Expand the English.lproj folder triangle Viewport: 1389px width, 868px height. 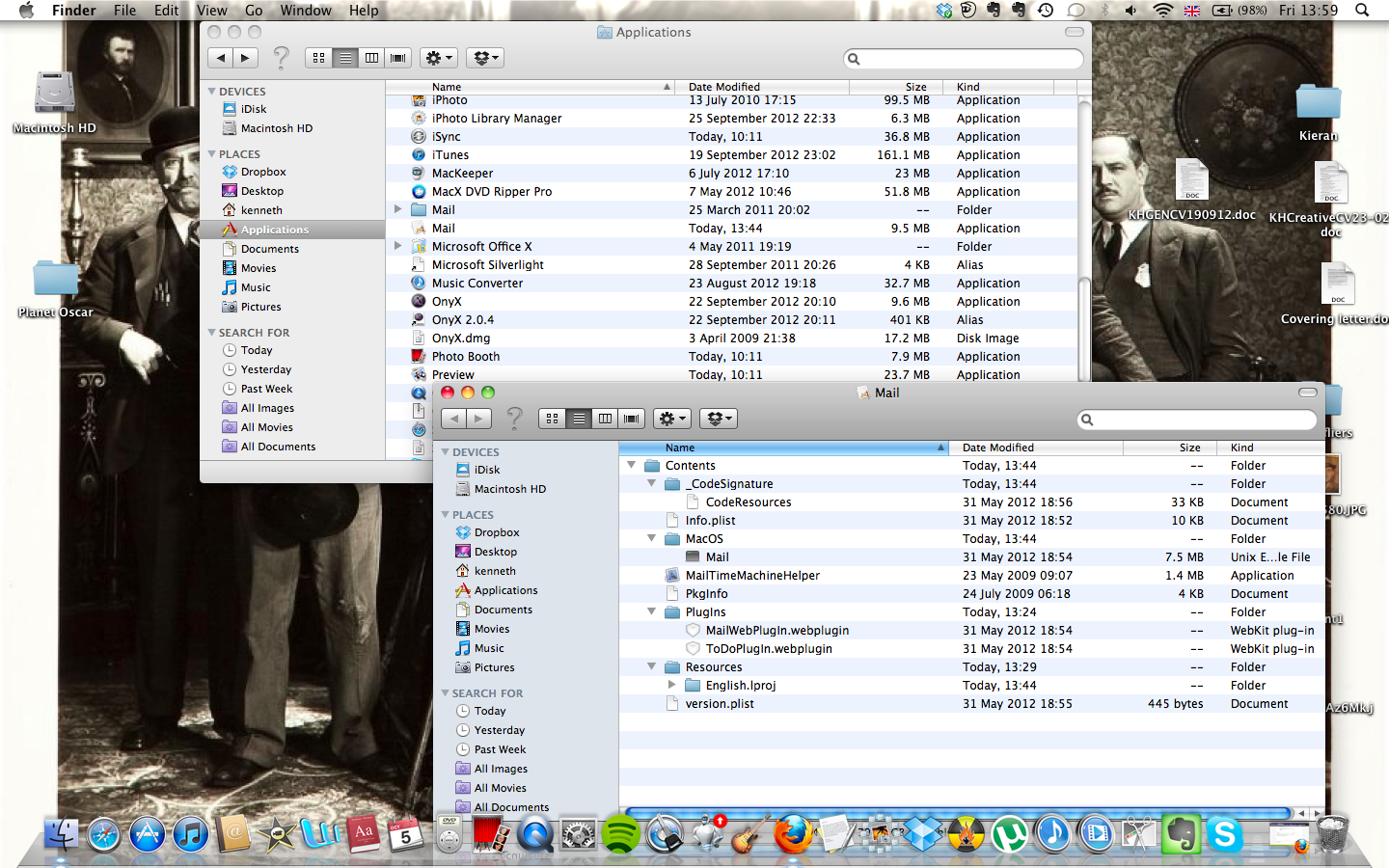[672, 685]
